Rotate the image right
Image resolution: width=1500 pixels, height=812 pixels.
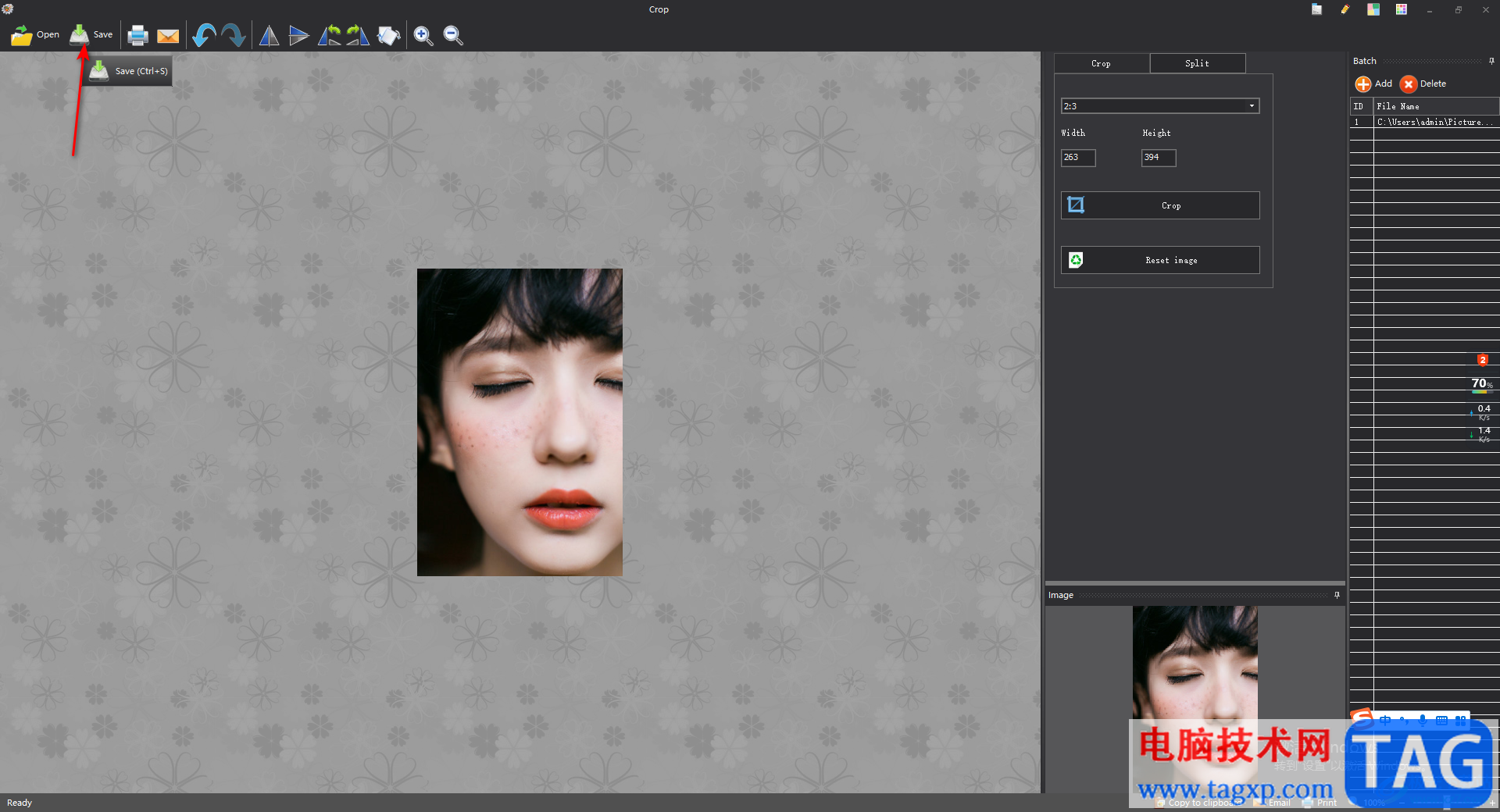358,35
